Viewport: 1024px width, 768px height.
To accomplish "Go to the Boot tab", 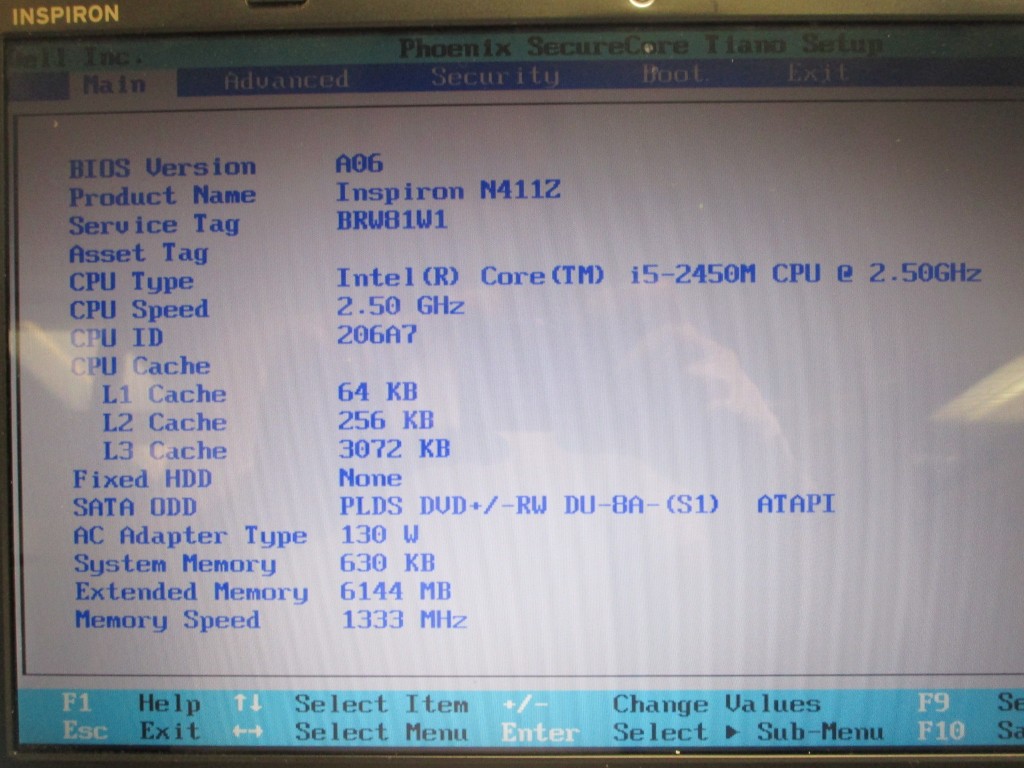I will (x=673, y=74).
